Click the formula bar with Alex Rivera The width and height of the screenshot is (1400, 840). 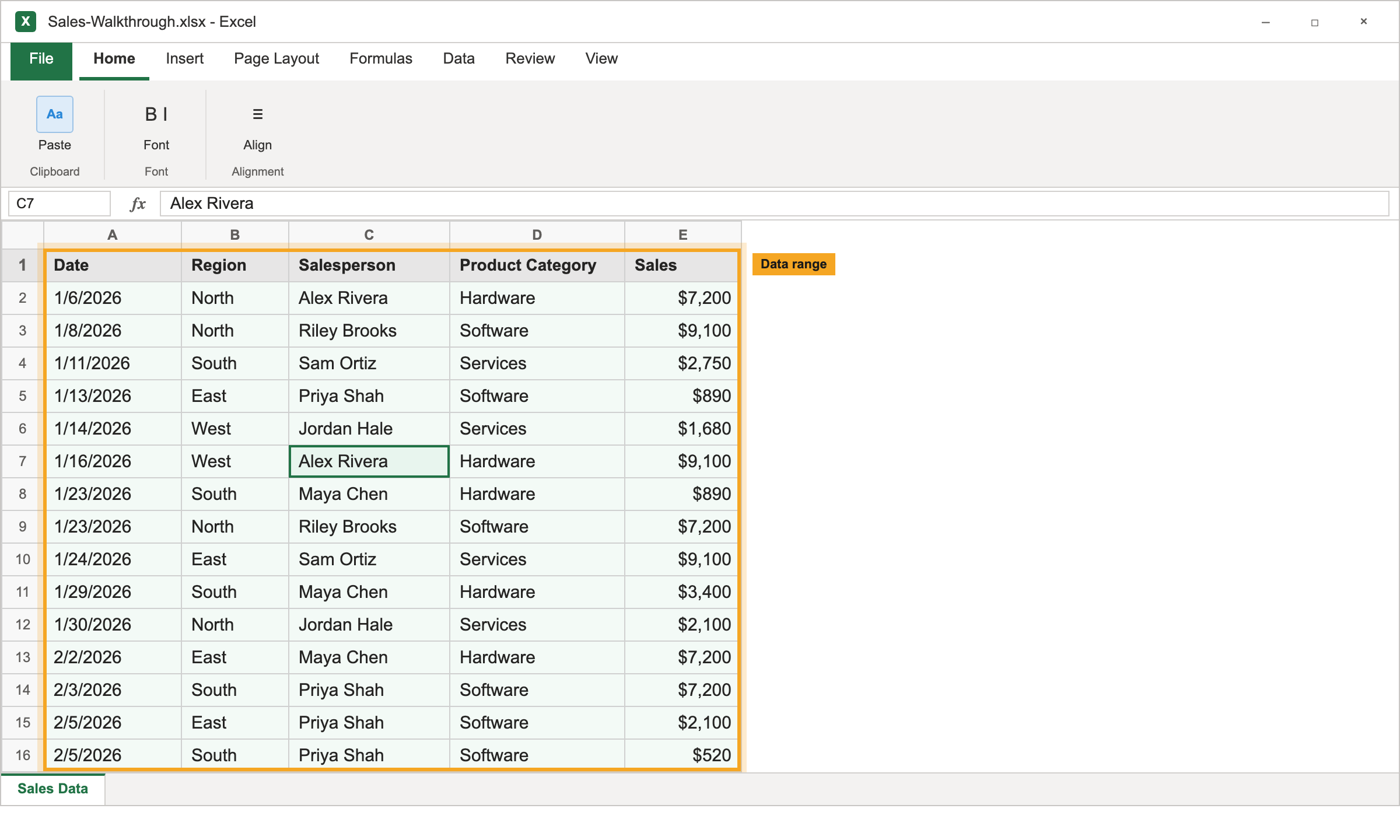tap(774, 204)
